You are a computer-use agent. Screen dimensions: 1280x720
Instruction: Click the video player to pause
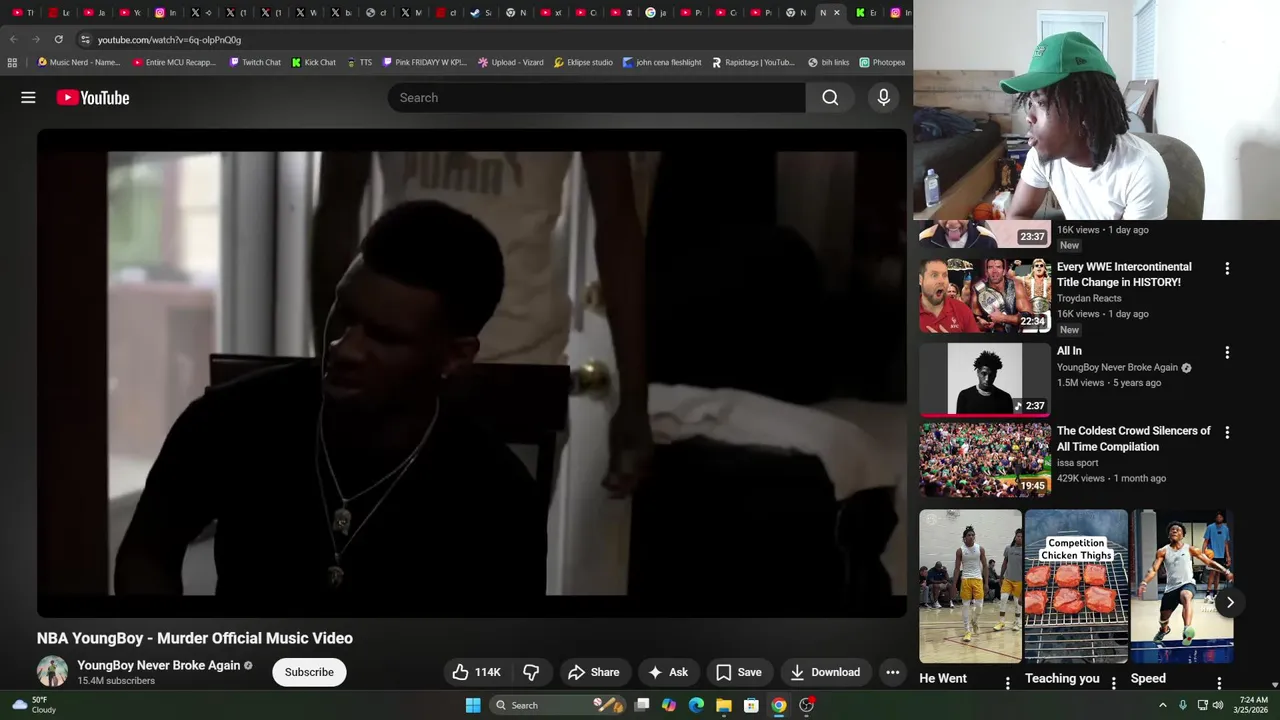(x=472, y=373)
